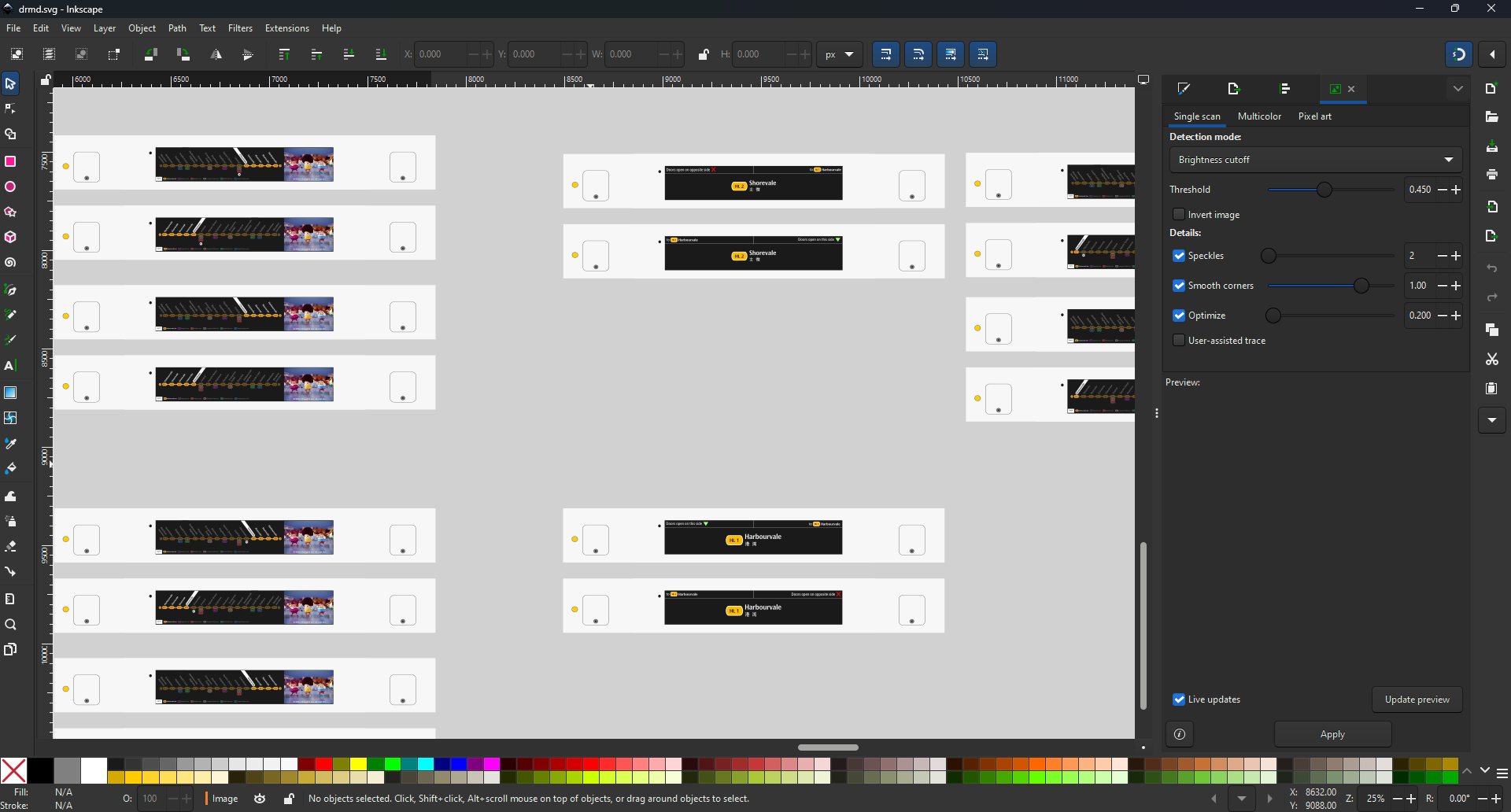Open the px units dropdown
The image size is (1511, 812).
(x=840, y=55)
